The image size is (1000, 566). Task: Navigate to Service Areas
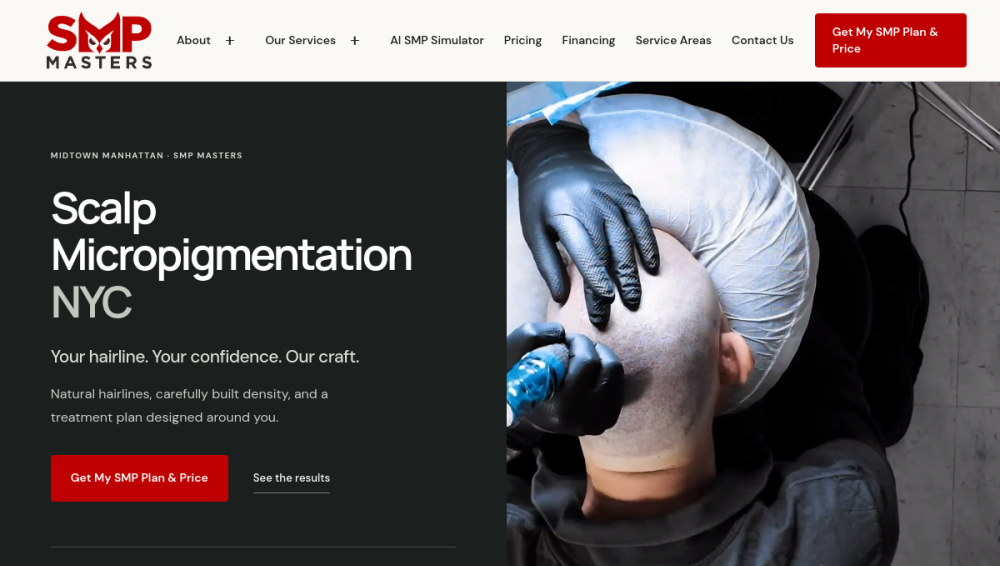tap(673, 40)
